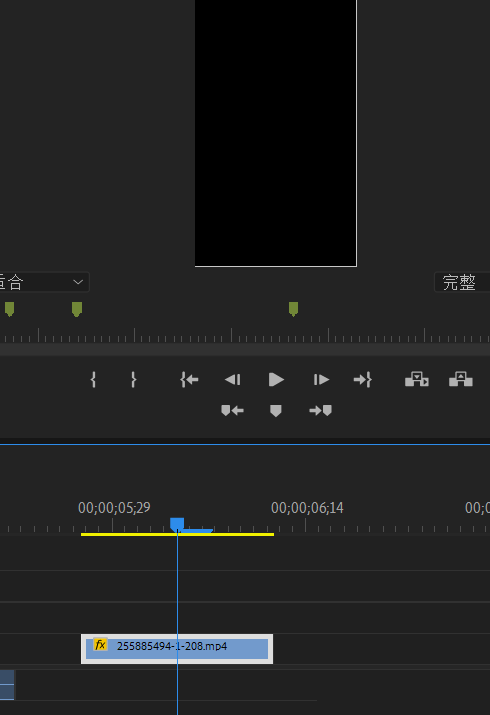Jump to the In point
Screen dimensions: 490x715
189,379
